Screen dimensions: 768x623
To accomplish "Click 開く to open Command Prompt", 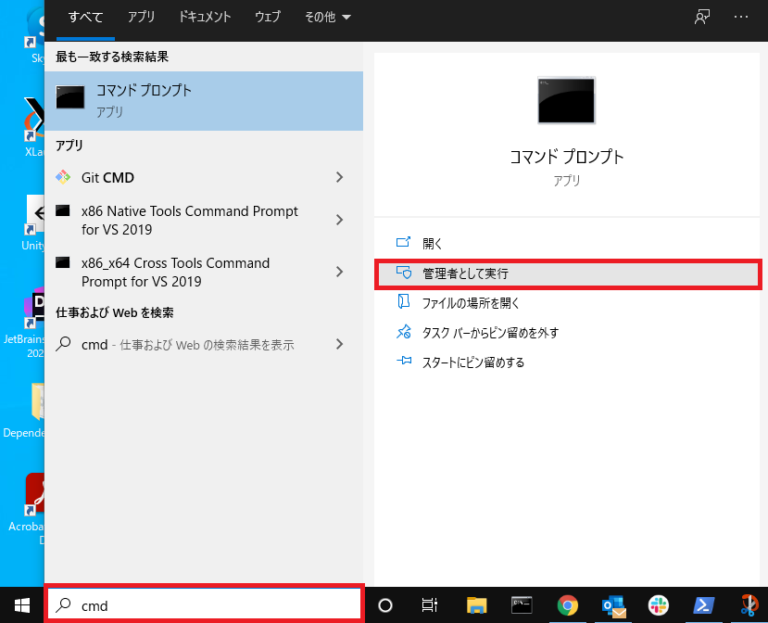I will pyautogui.click(x=567, y=243).
